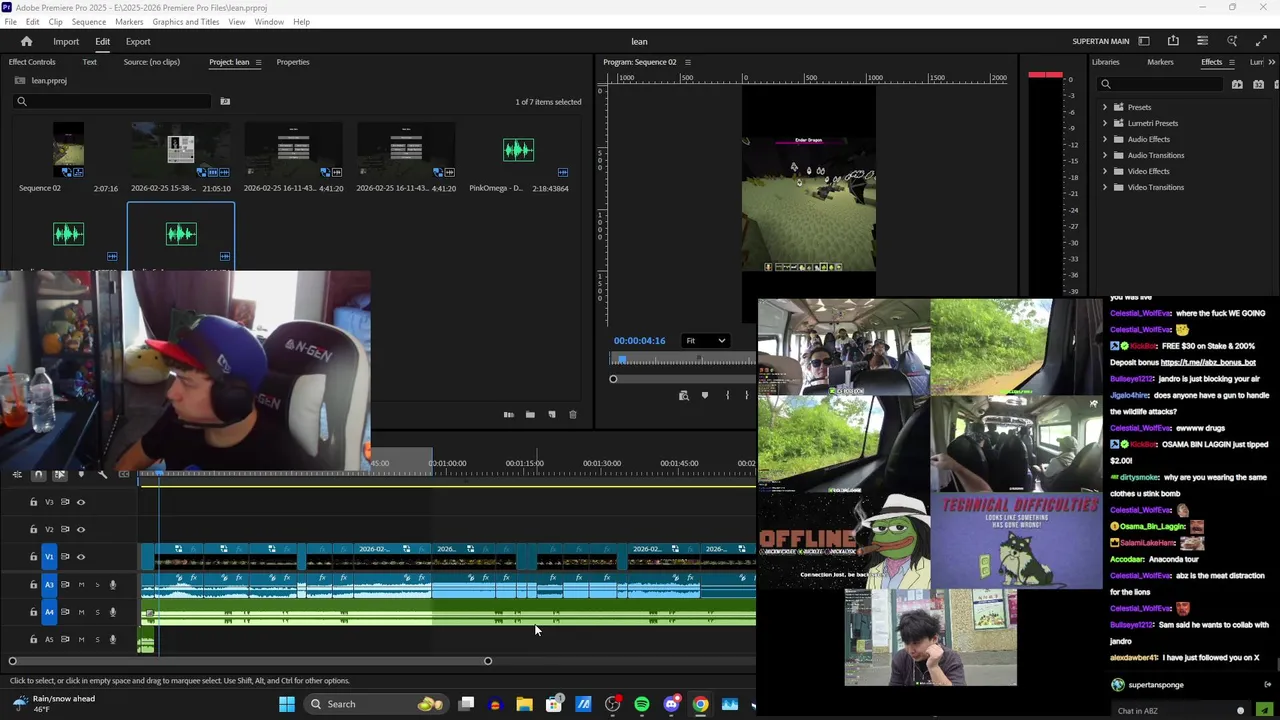1280x720 pixels.
Task: Click the Add Marker icon in timeline
Action: point(81,474)
